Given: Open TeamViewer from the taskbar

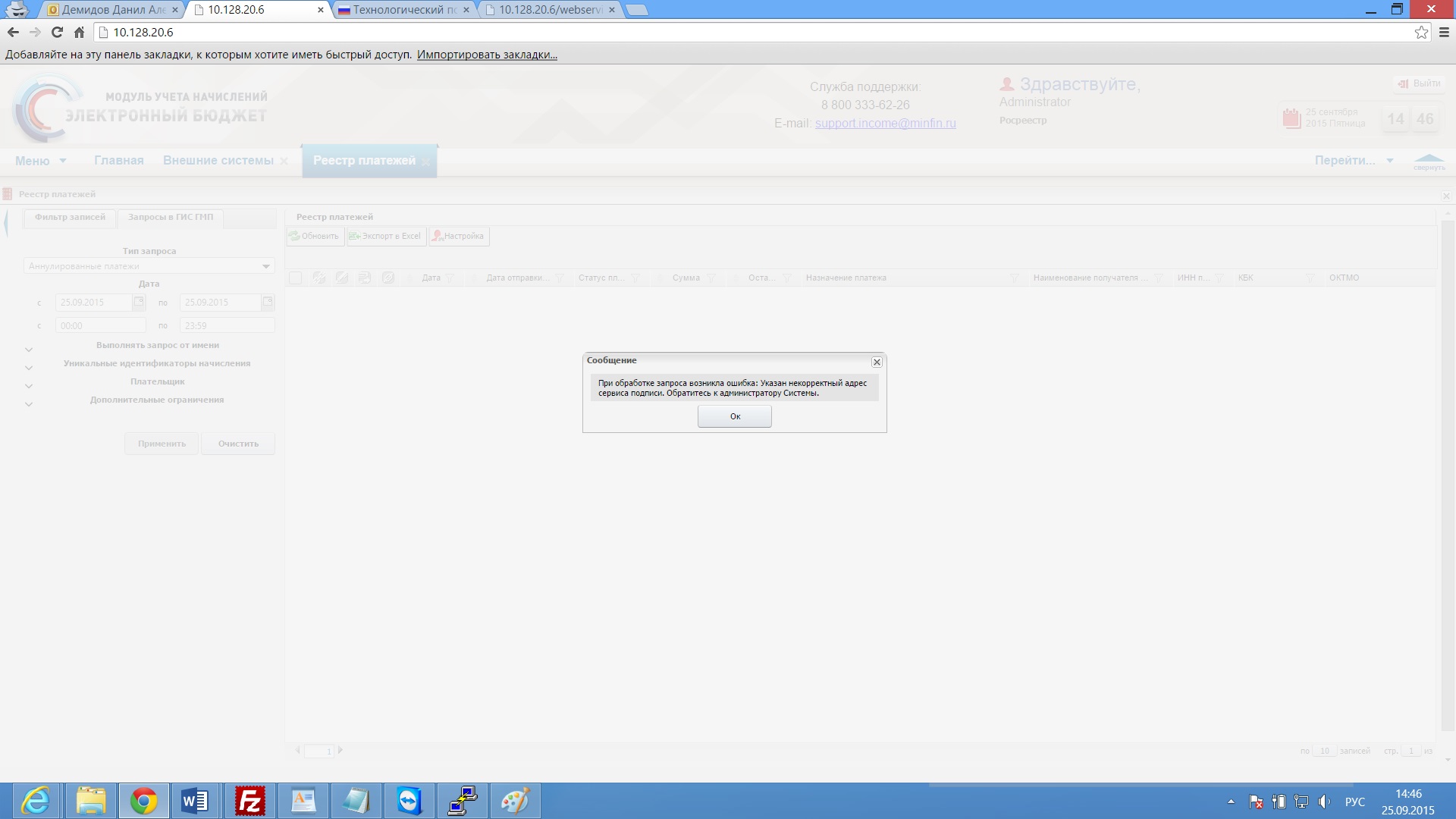Looking at the screenshot, I should 409,801.
